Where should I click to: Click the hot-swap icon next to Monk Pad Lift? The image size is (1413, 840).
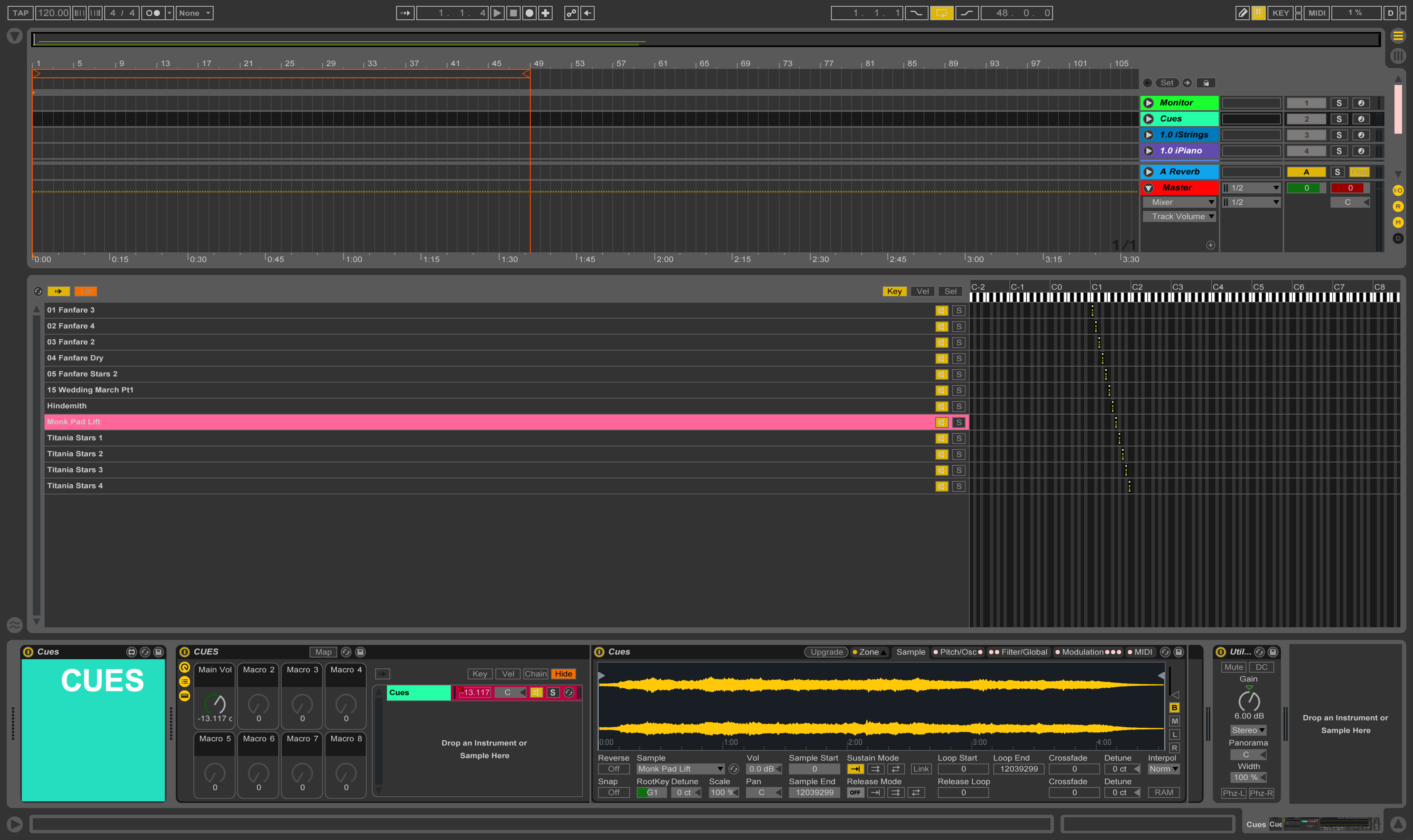(x=734, y=769)
